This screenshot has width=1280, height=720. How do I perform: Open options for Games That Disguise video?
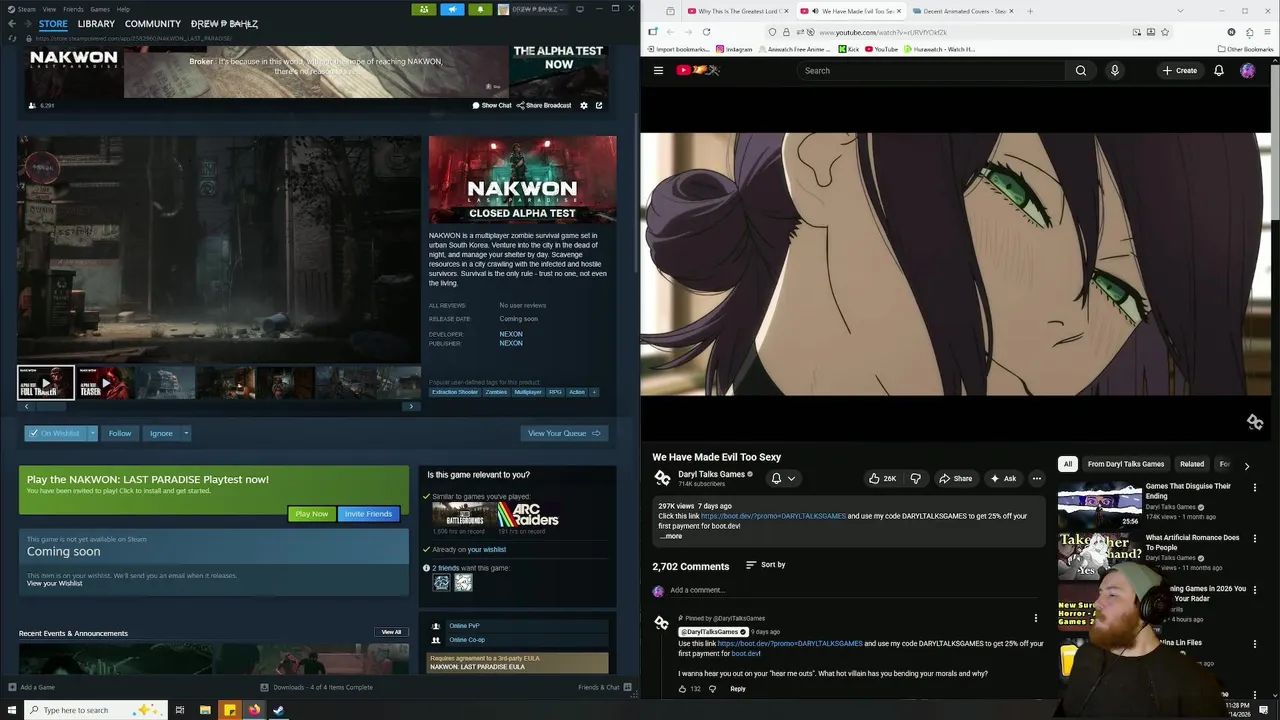[1255, 488]
